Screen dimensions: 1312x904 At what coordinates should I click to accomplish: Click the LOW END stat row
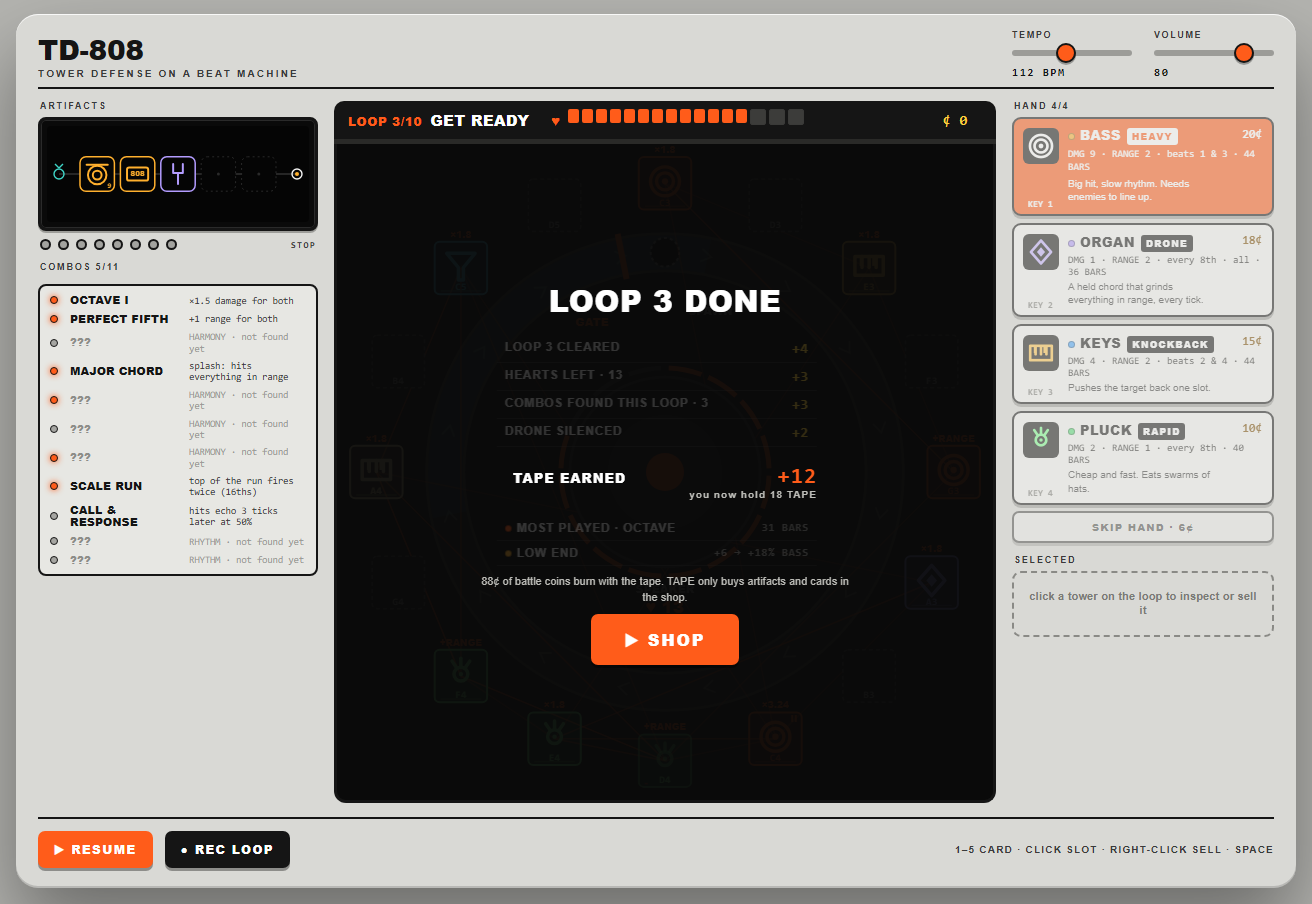click(x=658, y=553)
